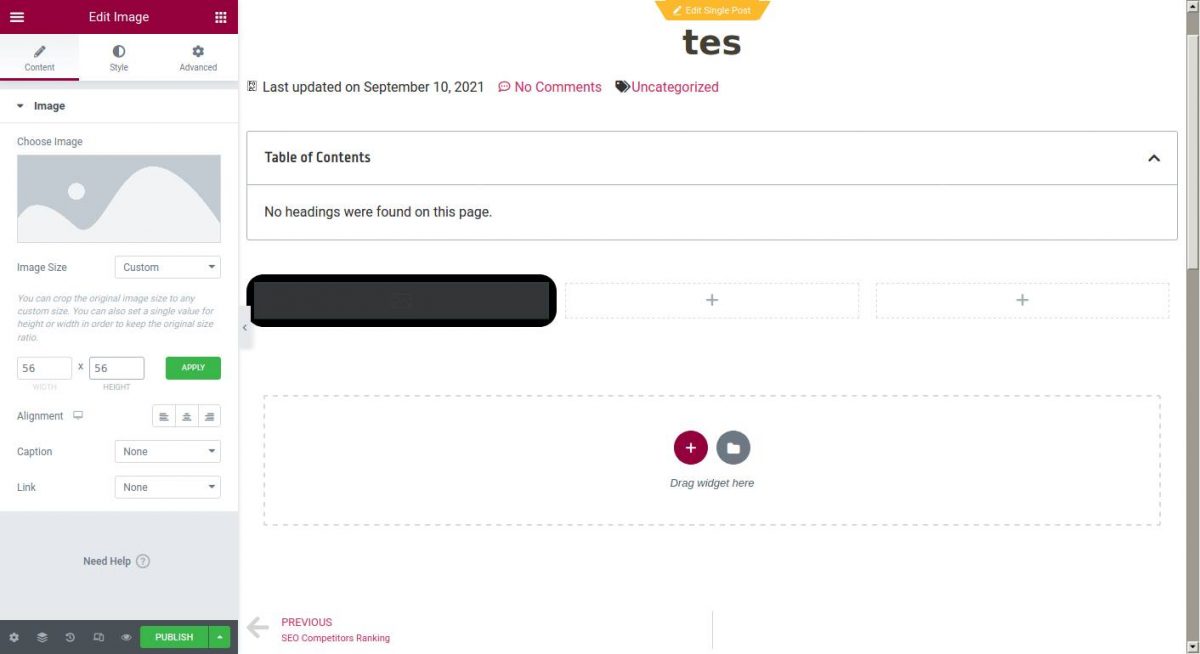The height and width of the screenshot is (654, 1200).
Task: Switch to Responsive mode icon
Action: pyautogui.click(x=98, y=637)
